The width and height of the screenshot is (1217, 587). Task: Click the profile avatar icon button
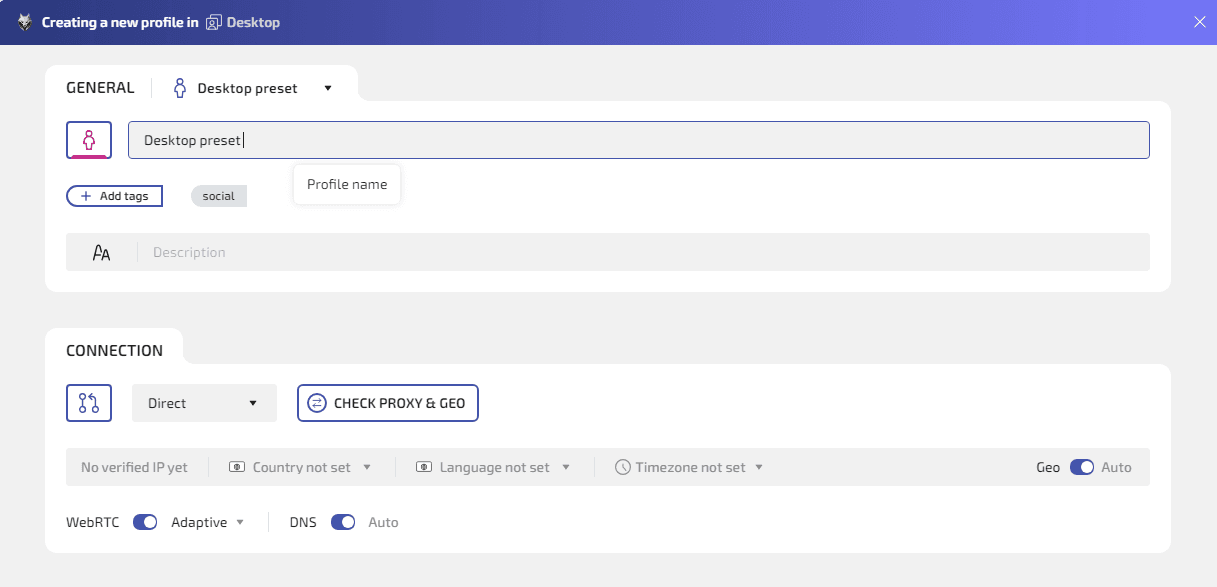point(89,140)
